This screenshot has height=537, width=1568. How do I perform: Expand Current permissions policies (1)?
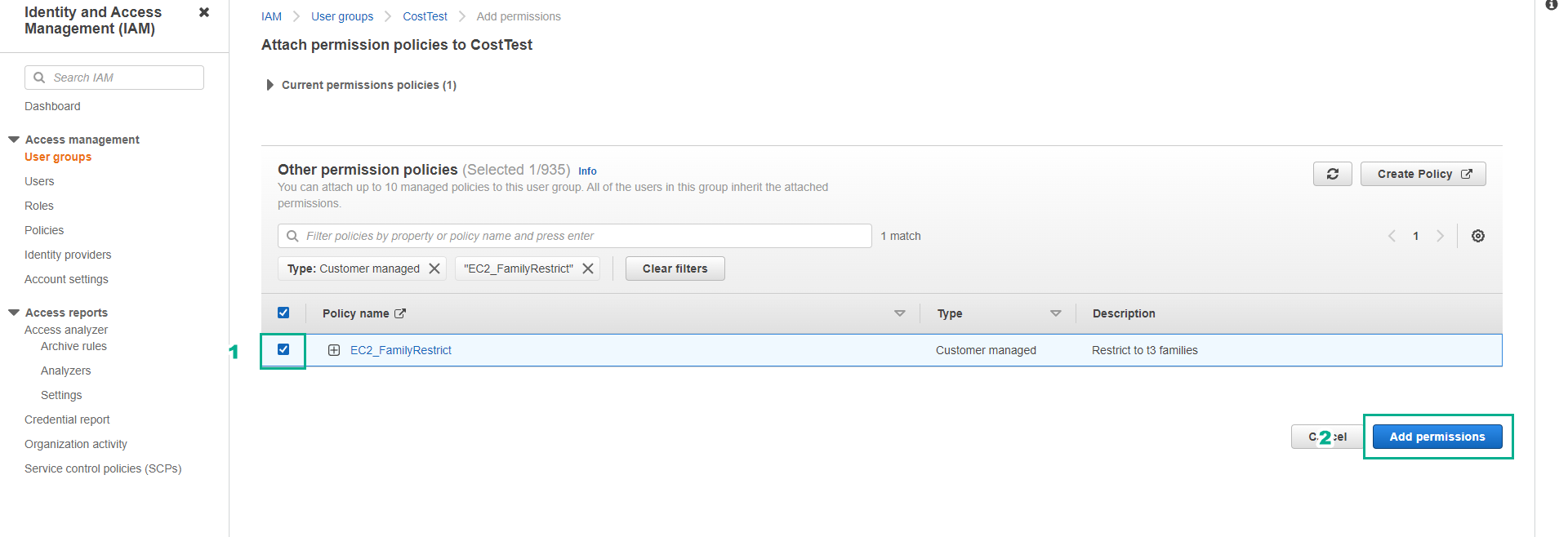(269, 85)
